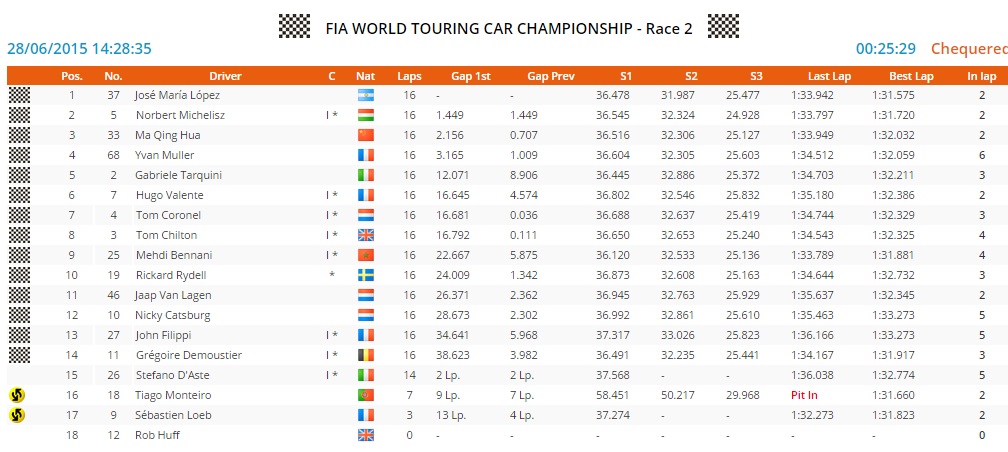Screen dimensions: 1008x452
Task: Click the Belgium flag for Grégoire Demoustier
Action: click(x=365, y=355)
